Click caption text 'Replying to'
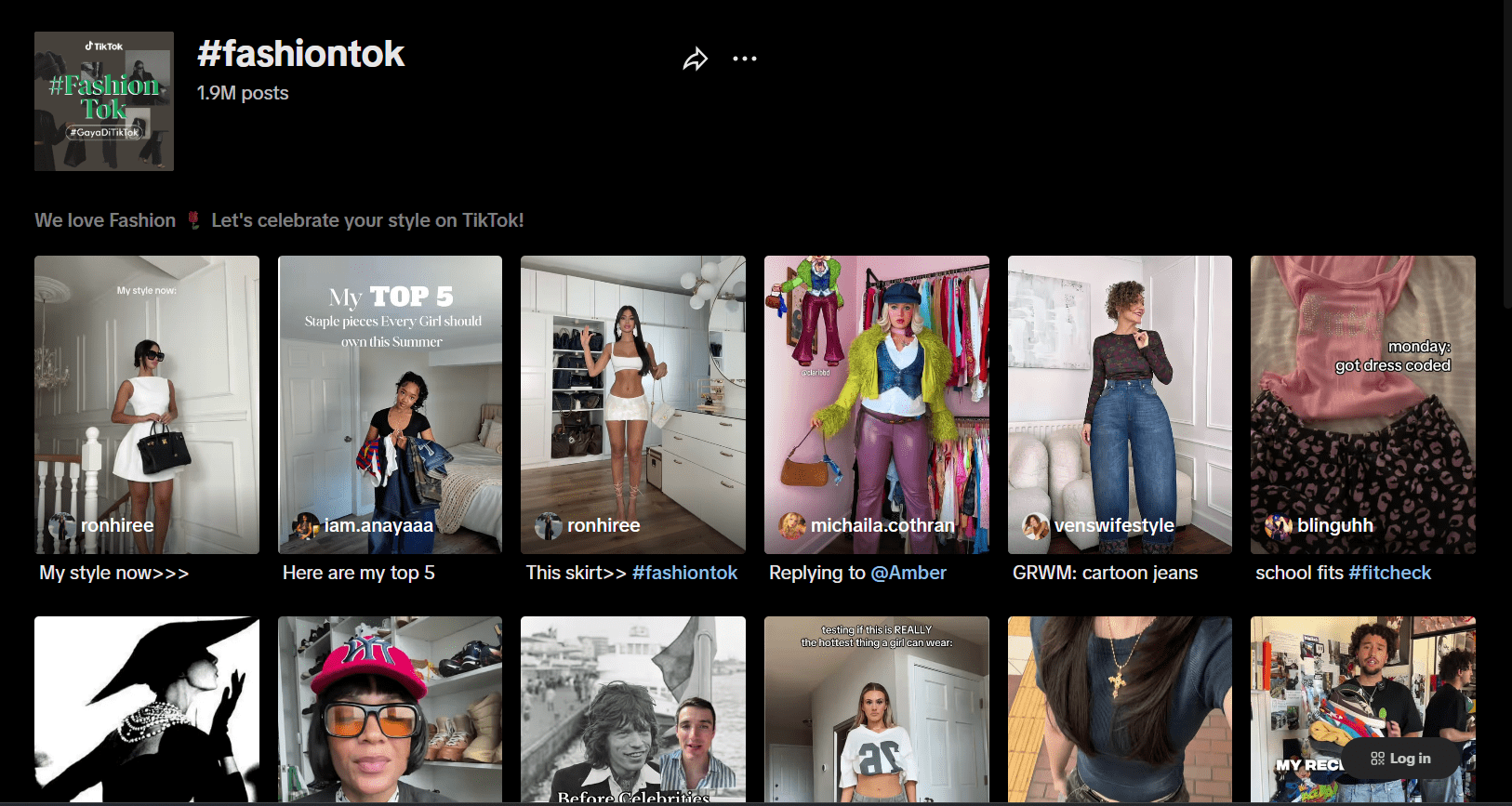 pos(817,573)
